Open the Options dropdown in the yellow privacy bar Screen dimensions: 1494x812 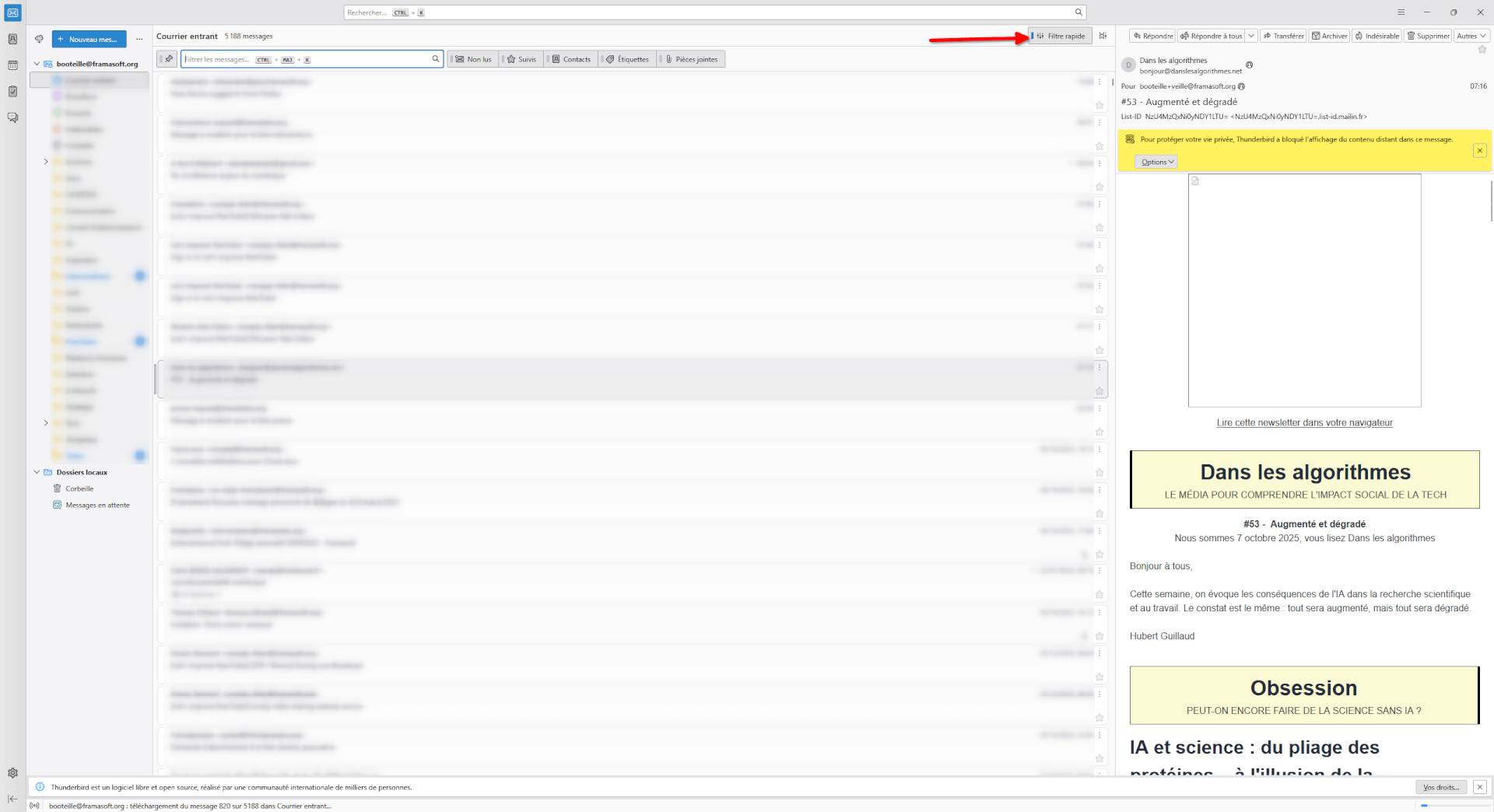pos(1156,162)
